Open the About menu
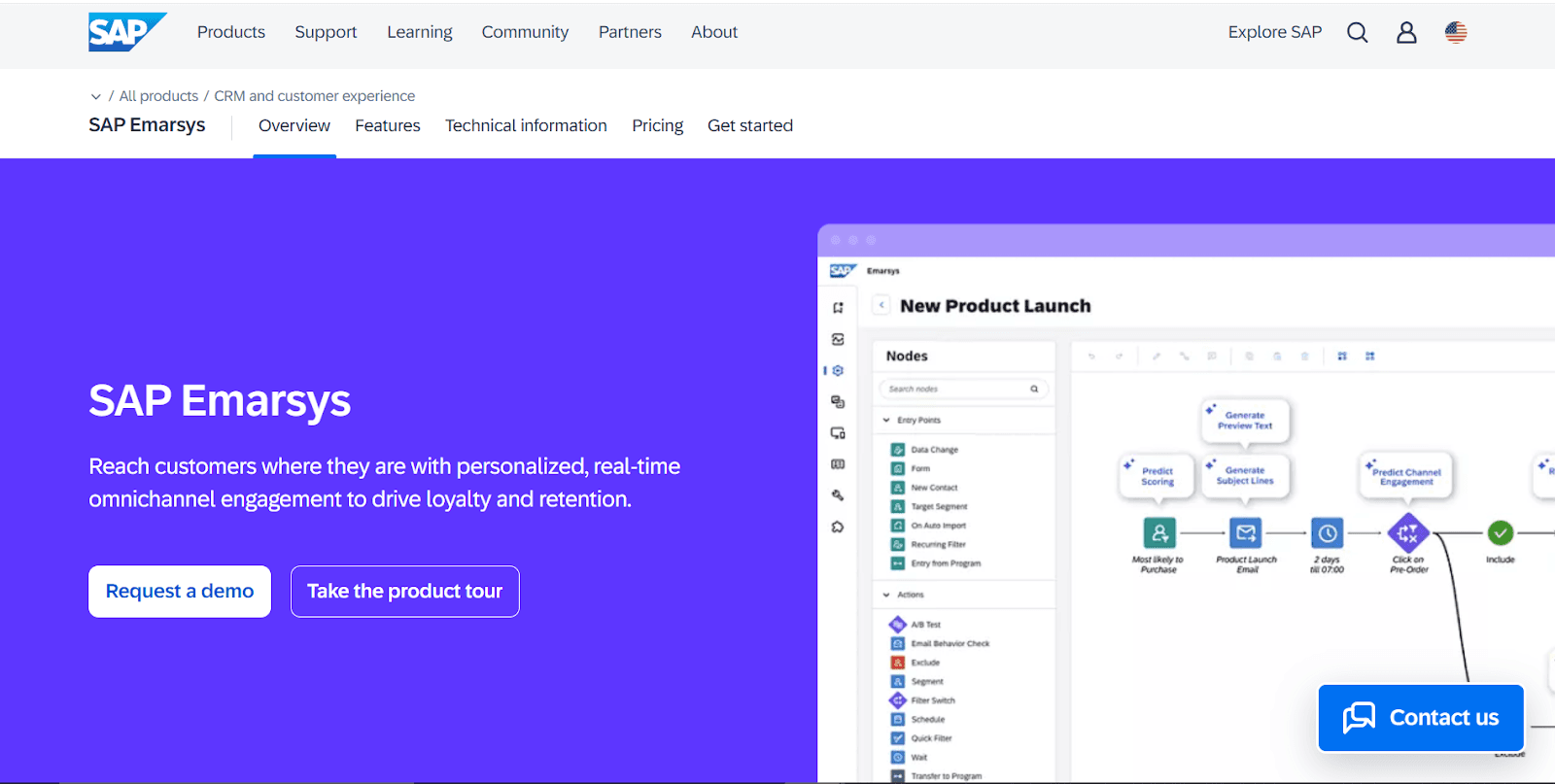 (x=714, y=32)
